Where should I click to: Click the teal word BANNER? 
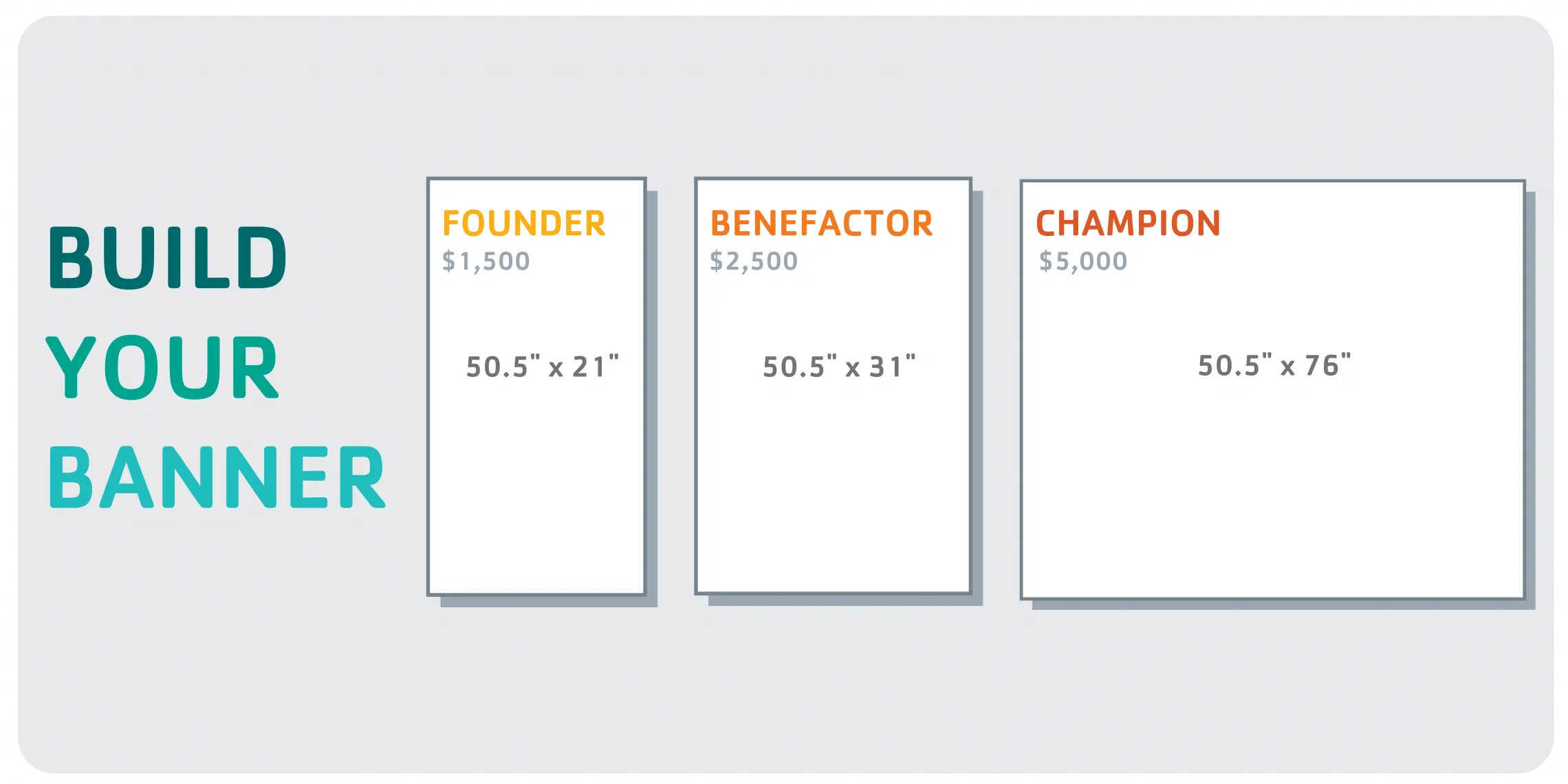tap(217, 477)
